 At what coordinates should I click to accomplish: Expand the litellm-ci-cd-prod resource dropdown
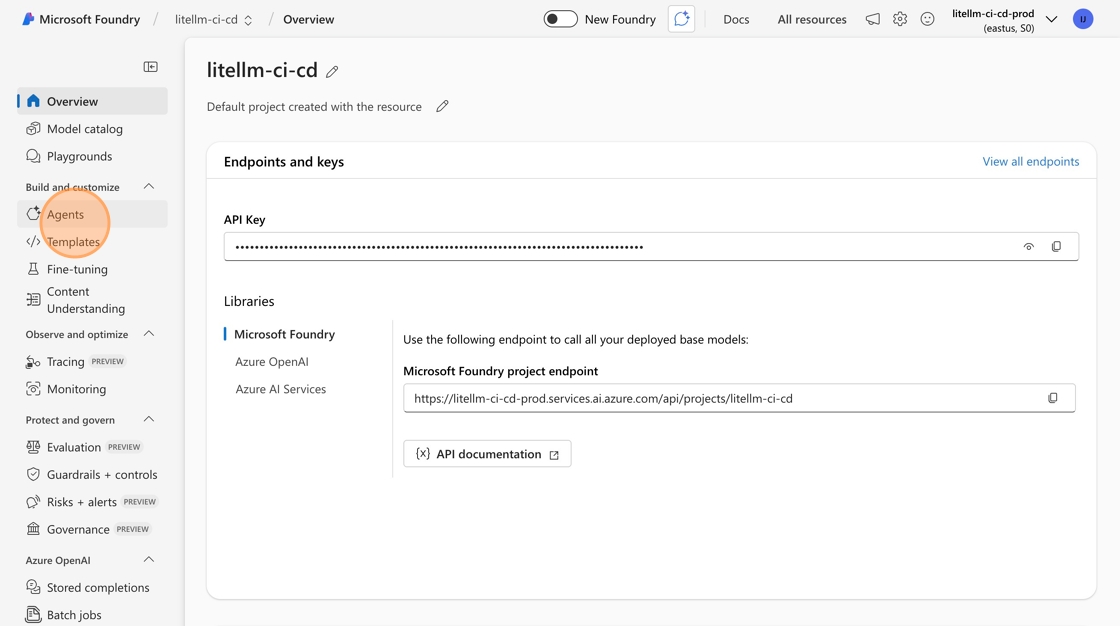coord(1051,19)
